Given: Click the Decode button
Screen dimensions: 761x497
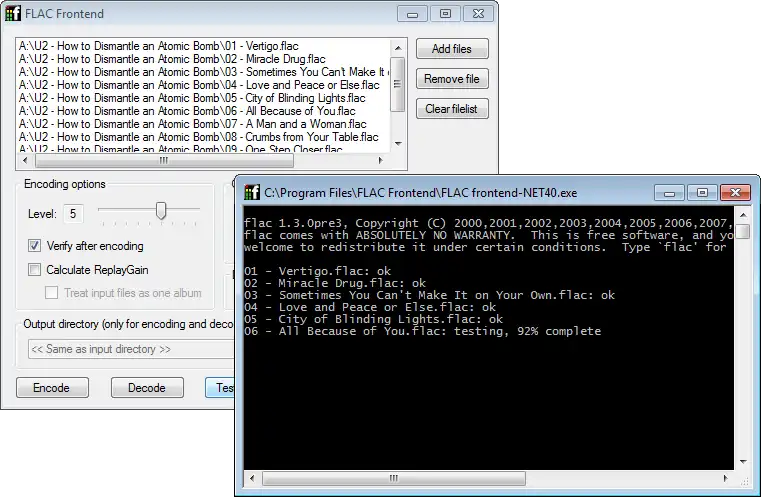Looking at the screenshot, I should 148,388.
